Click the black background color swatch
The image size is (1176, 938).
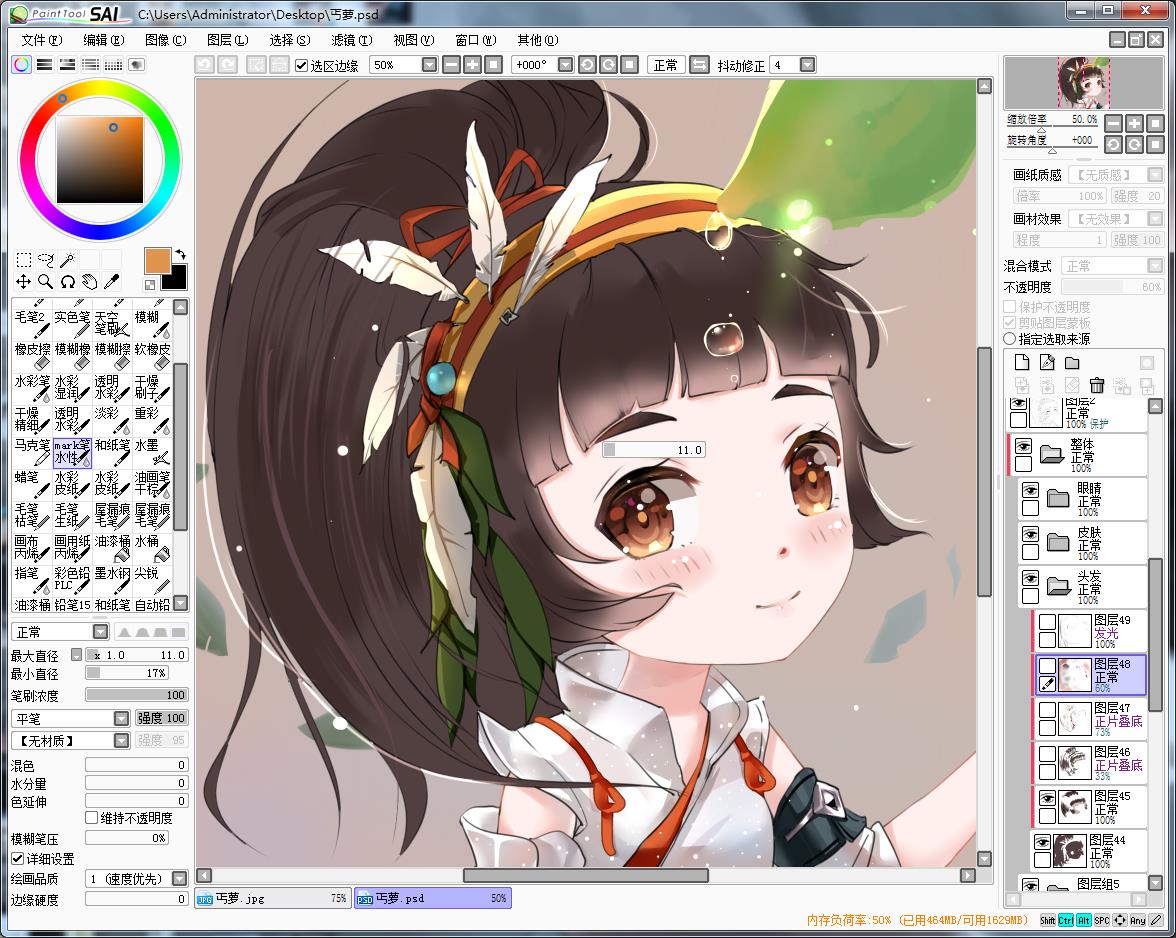(x=177, y=280)
